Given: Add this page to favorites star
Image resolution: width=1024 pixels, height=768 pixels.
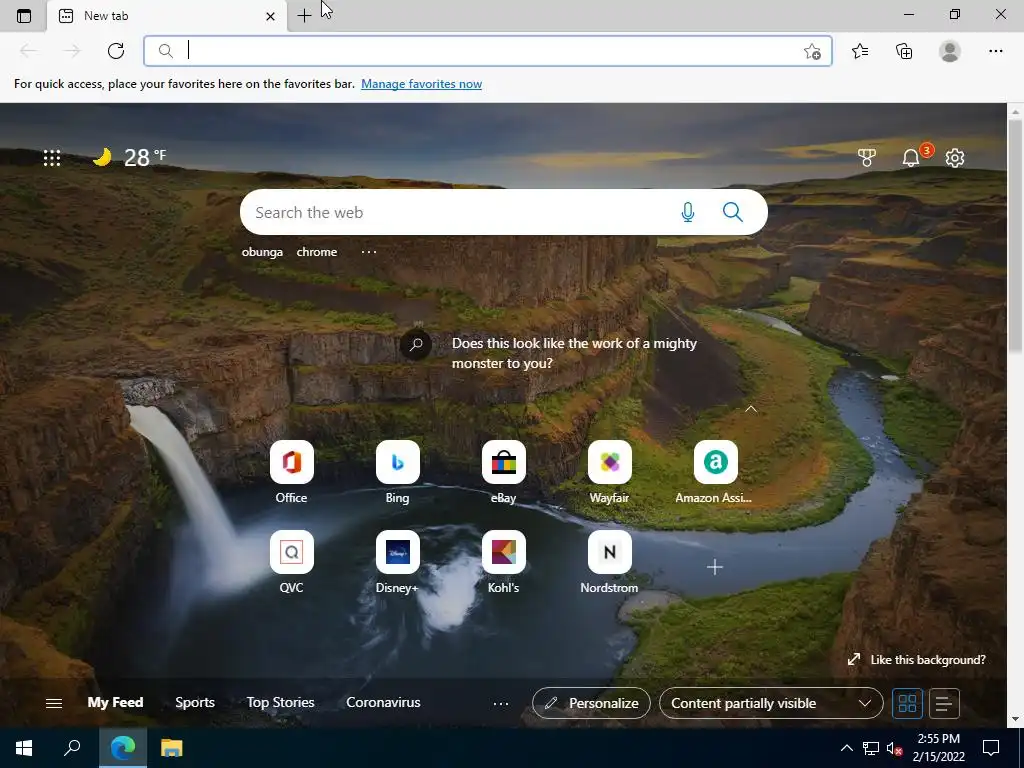Looking at the screenshot, I should pos(812,51).
